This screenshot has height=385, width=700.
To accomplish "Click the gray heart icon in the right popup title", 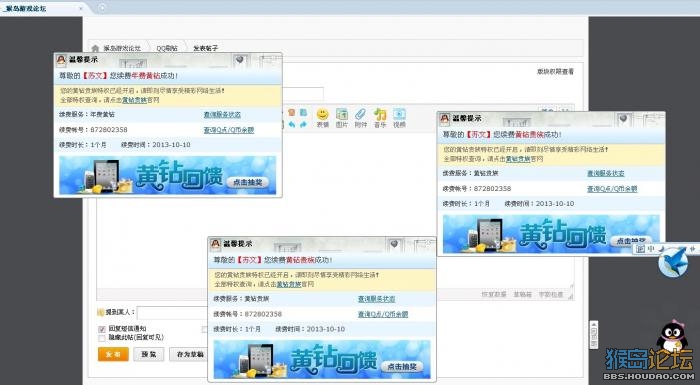I will tap(624, 118).
